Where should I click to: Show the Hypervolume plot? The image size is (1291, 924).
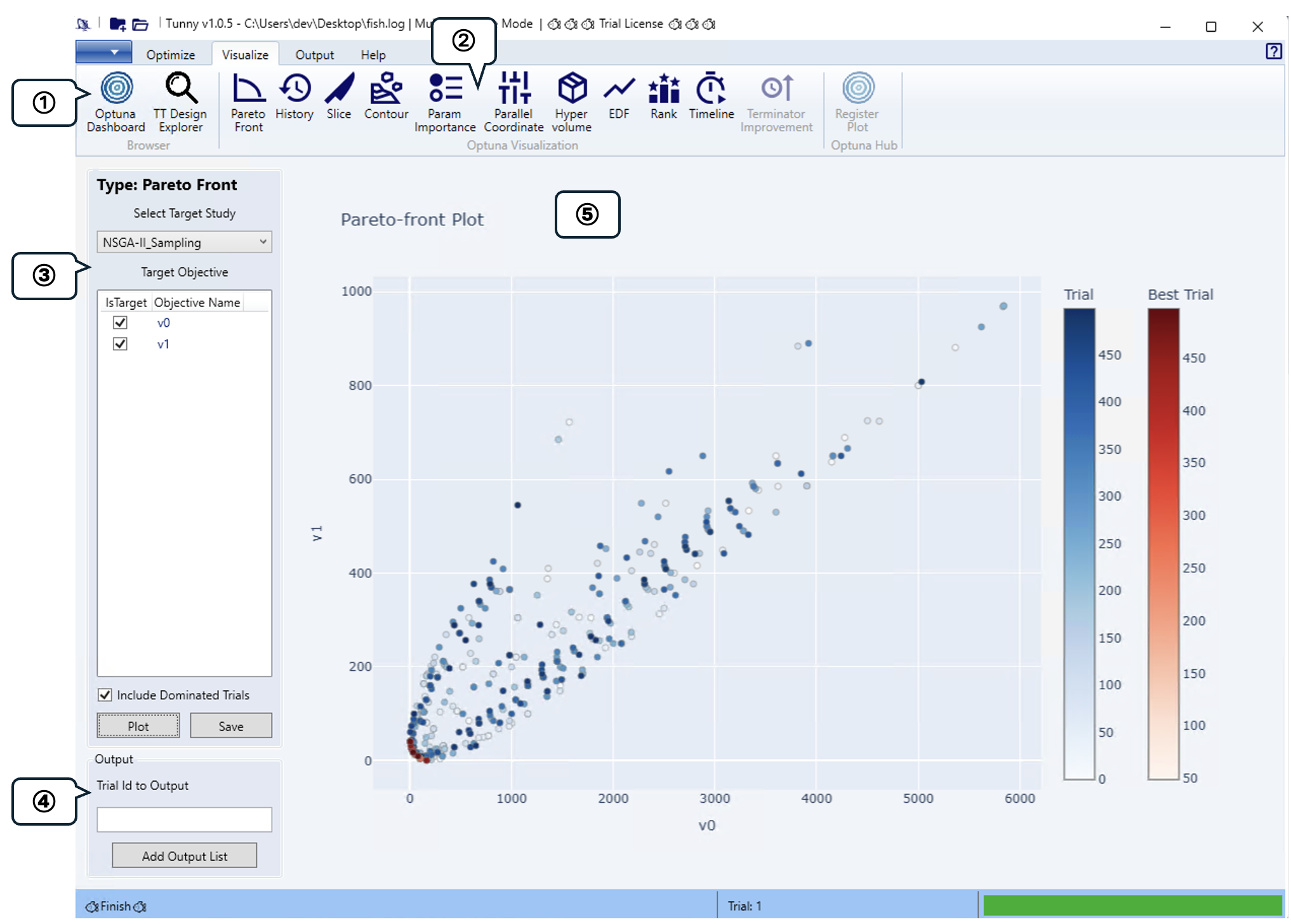pos(571,102)
